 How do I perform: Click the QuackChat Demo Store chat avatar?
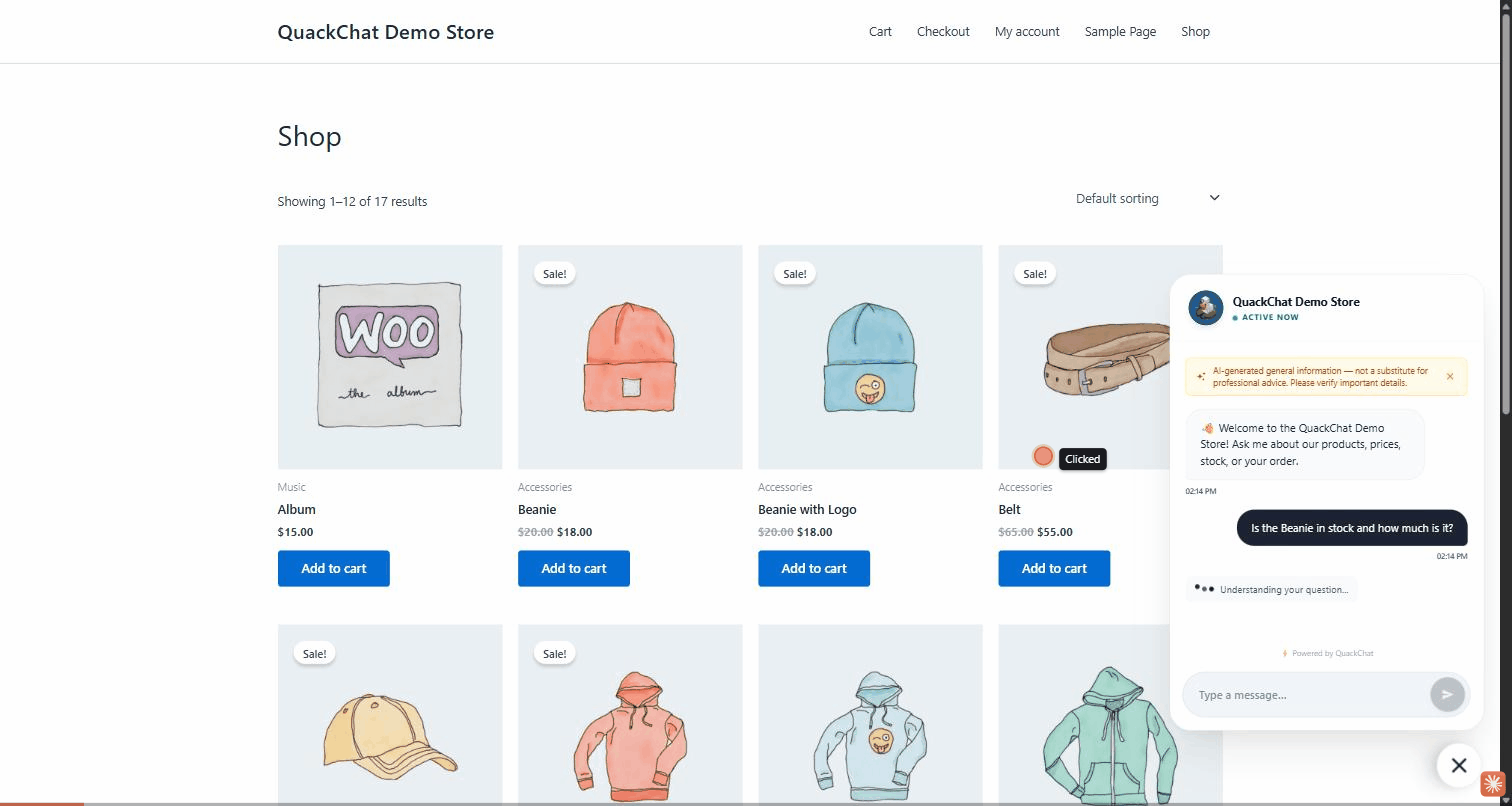tap(1206, 308)
